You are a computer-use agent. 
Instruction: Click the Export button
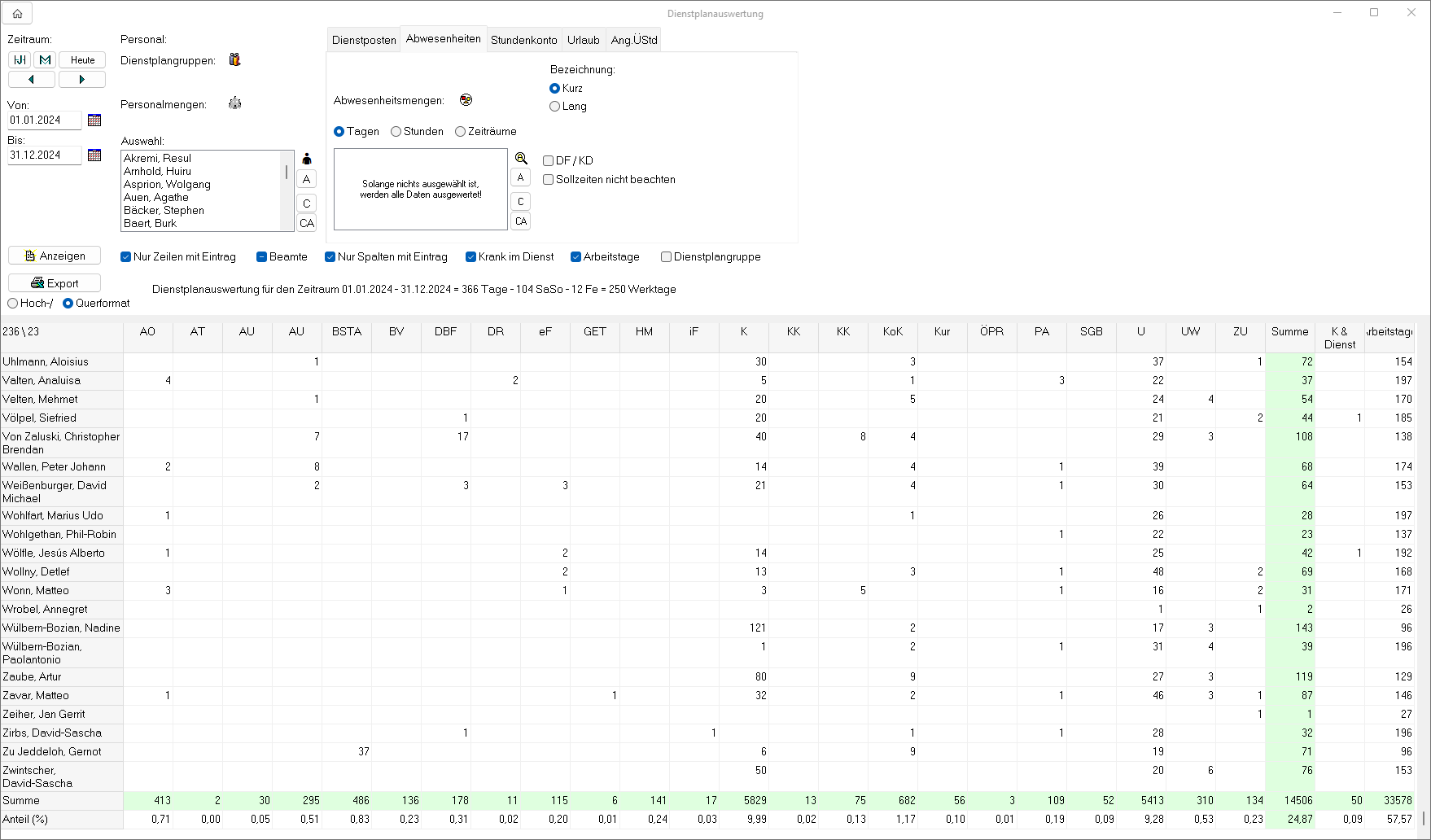point(55,283)
